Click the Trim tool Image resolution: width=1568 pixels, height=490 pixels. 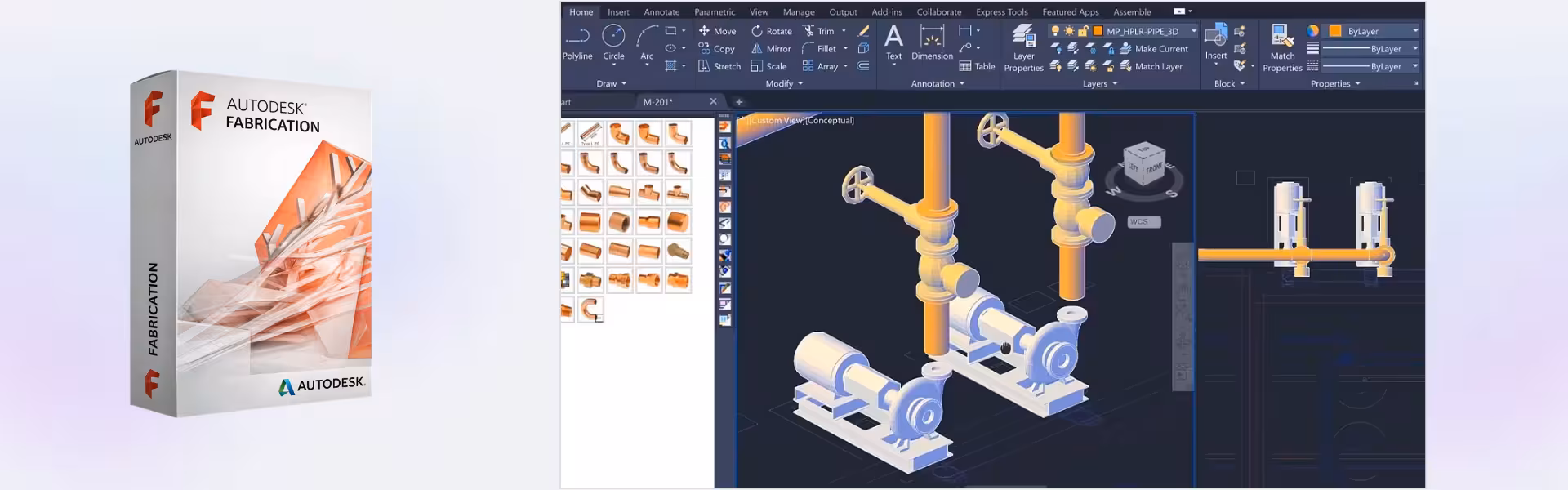[x=818, y=31]
